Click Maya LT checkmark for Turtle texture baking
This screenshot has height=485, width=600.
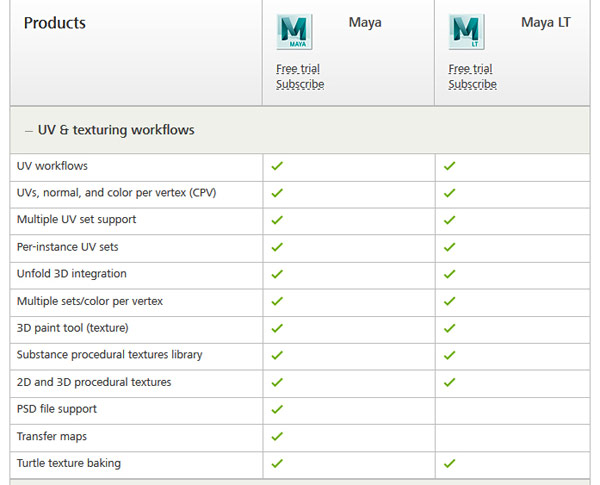click(449, 463)
